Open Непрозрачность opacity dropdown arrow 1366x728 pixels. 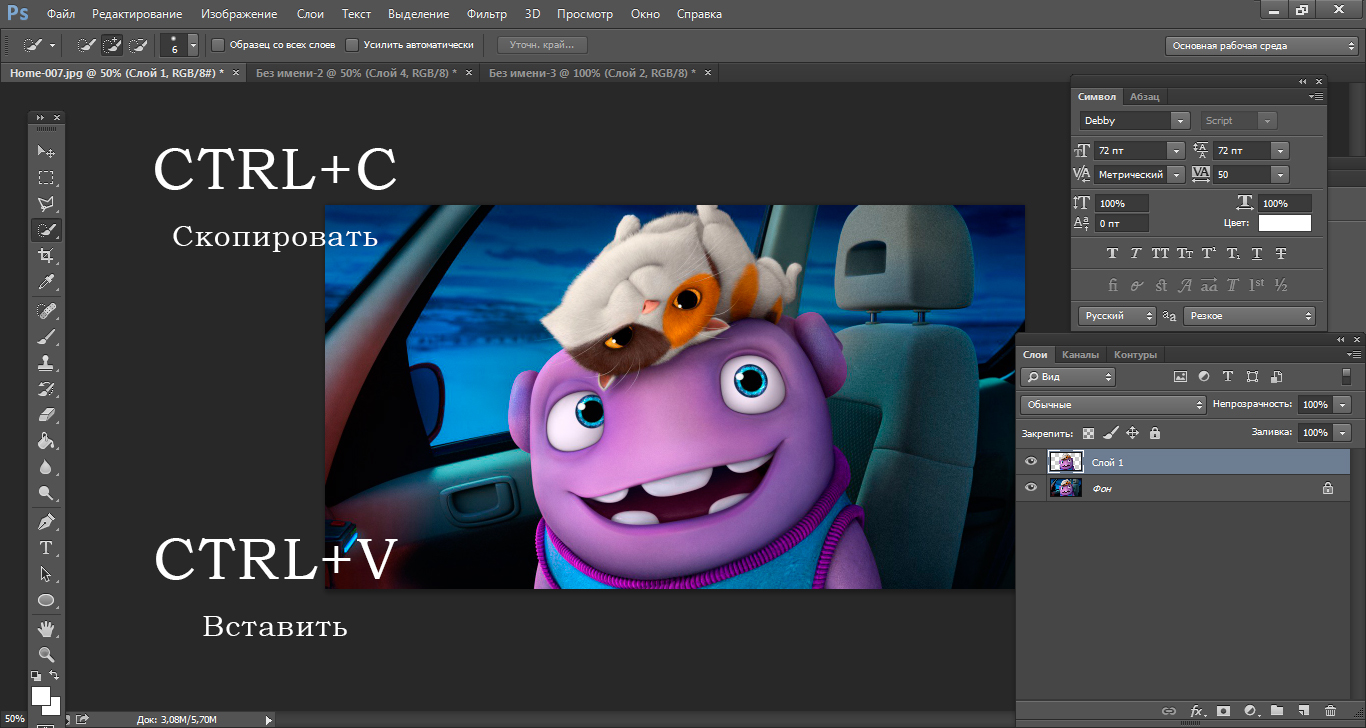pyautogui.click(x=1342, y=405)
